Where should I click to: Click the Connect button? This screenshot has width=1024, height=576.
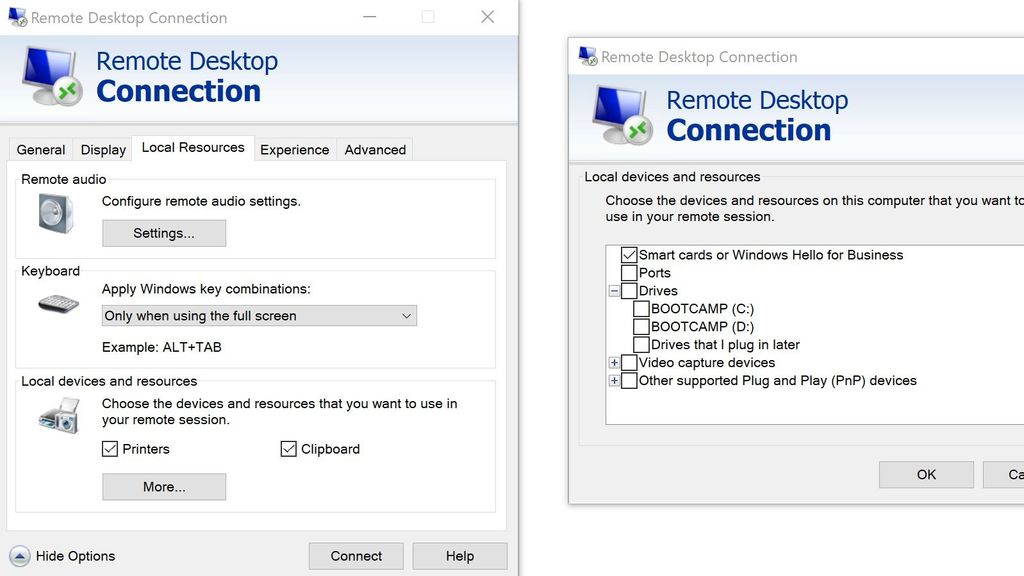click(356, 556)
